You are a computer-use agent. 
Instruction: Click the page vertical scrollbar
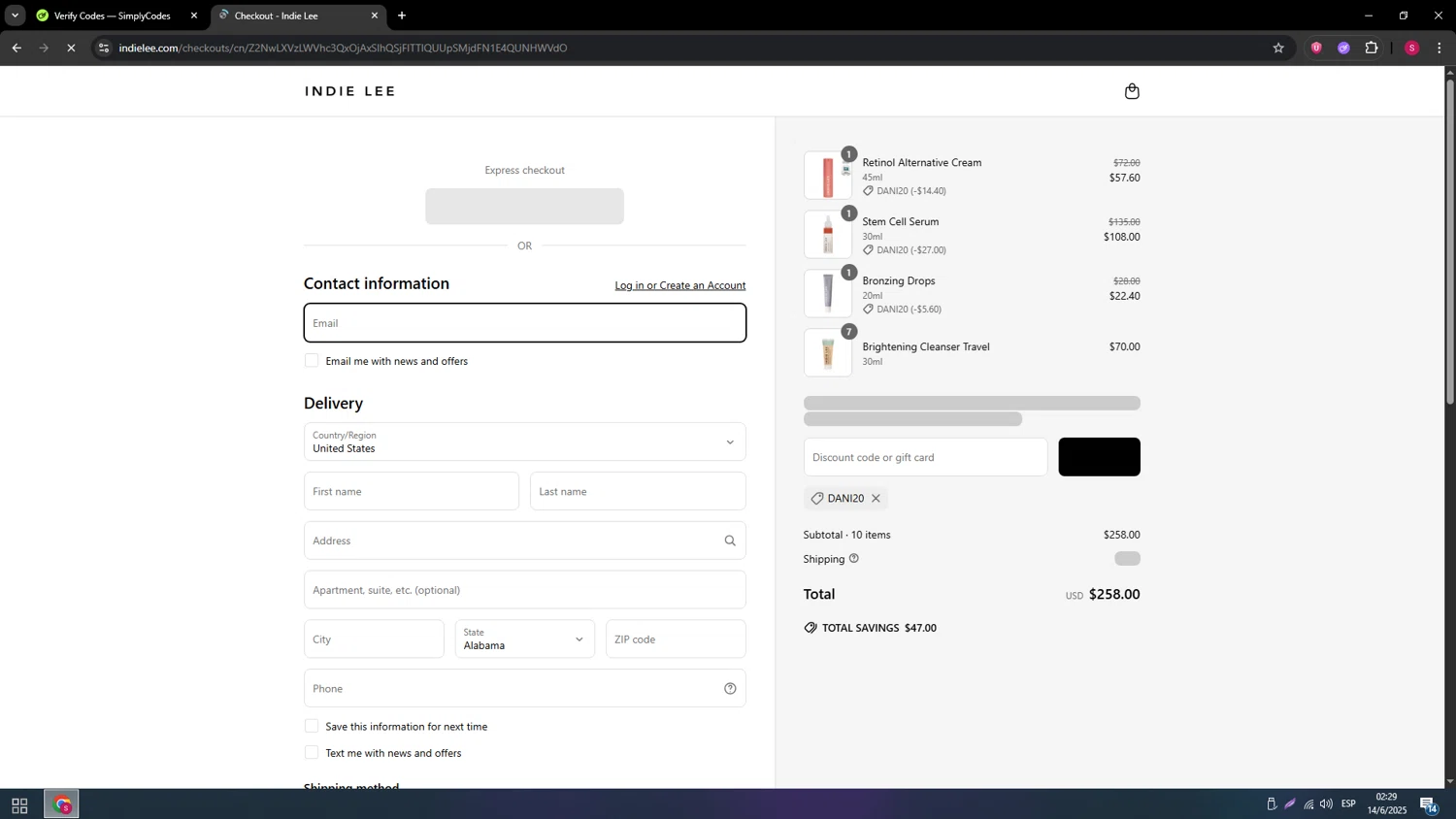(x=1450, y=243)
